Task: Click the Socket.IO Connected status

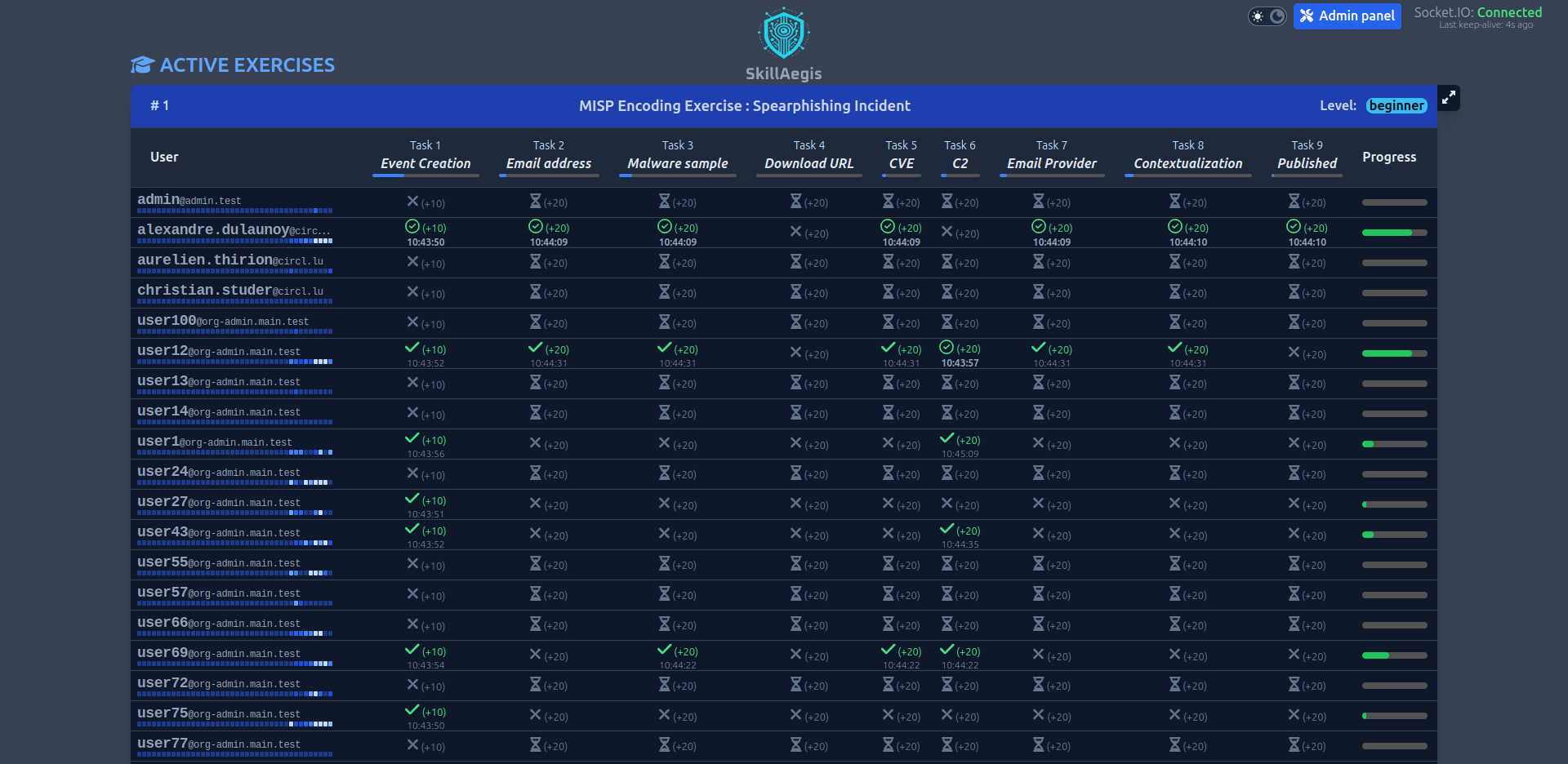Action: (x=1478, y=12)
